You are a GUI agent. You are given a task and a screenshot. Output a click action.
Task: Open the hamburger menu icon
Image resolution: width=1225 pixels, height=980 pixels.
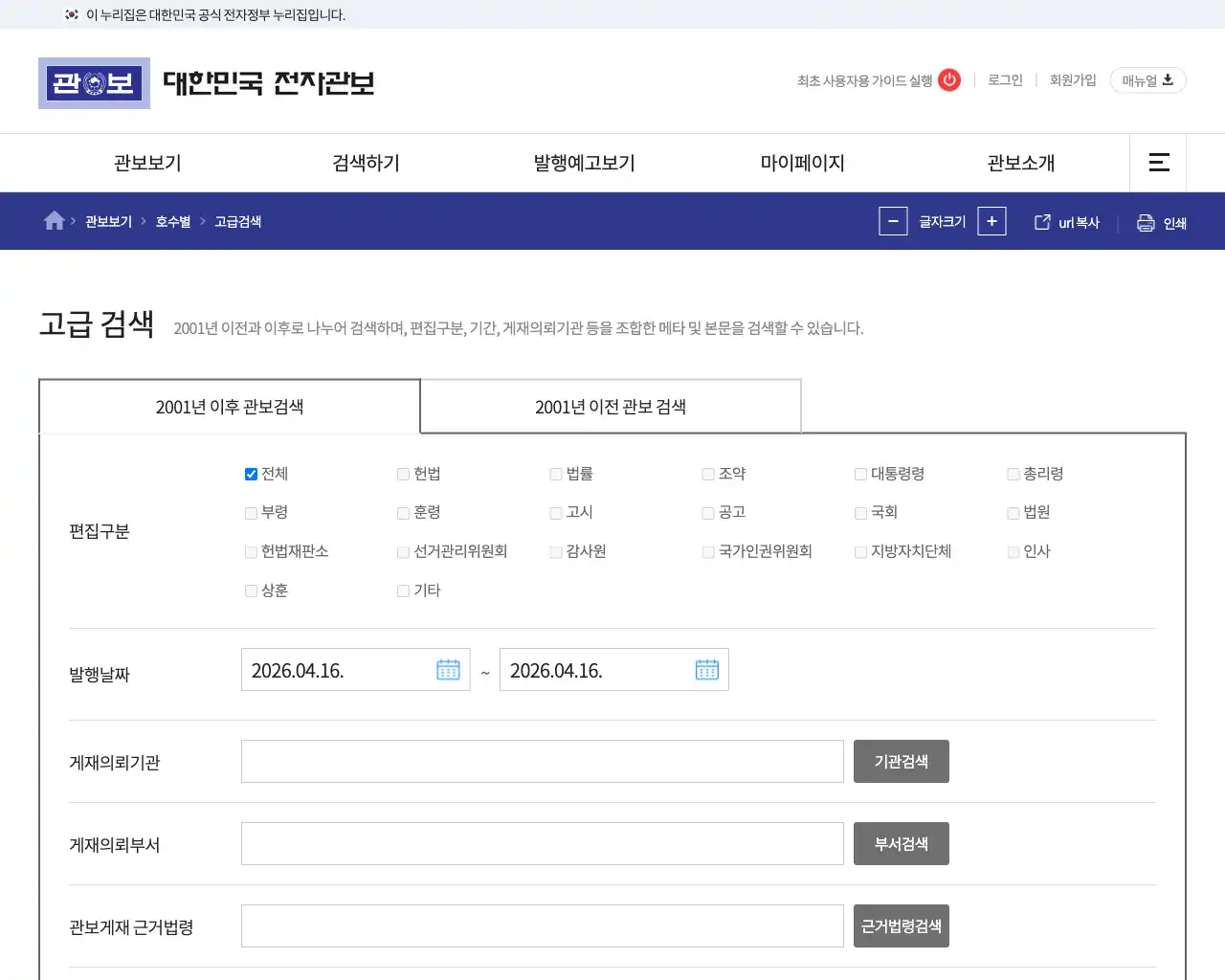tap(1158, 163)
